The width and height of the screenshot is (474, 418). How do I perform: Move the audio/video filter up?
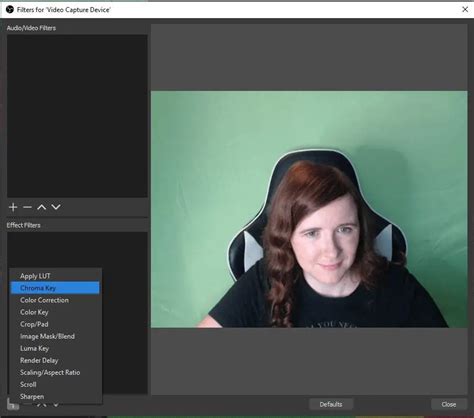point(42,207)
